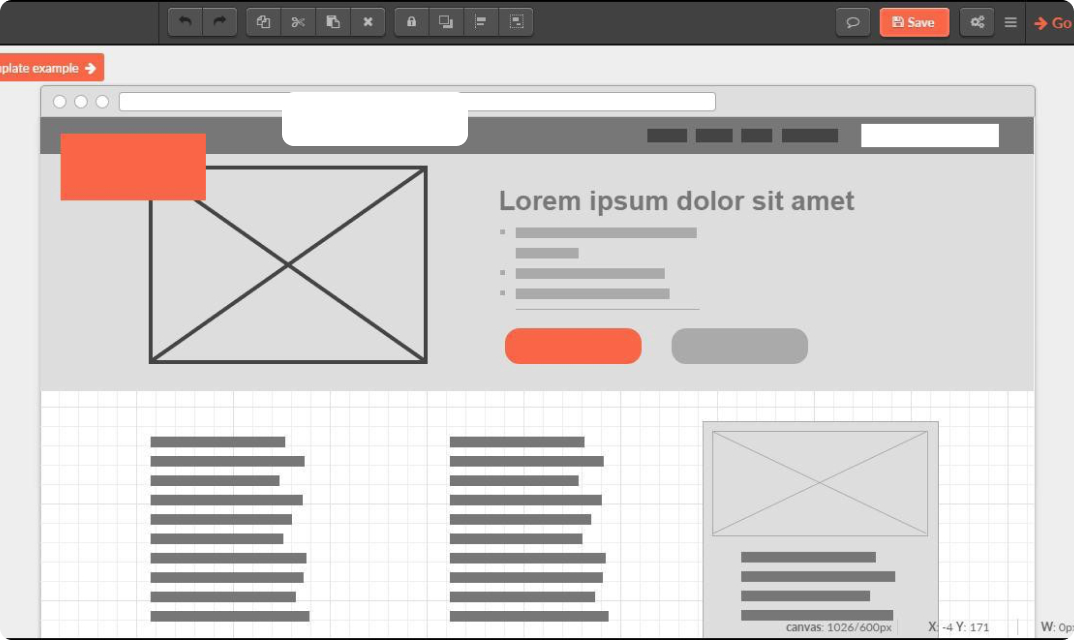Copy selection with the copy icon
The image size is (1074, 640).
[264, 22]
